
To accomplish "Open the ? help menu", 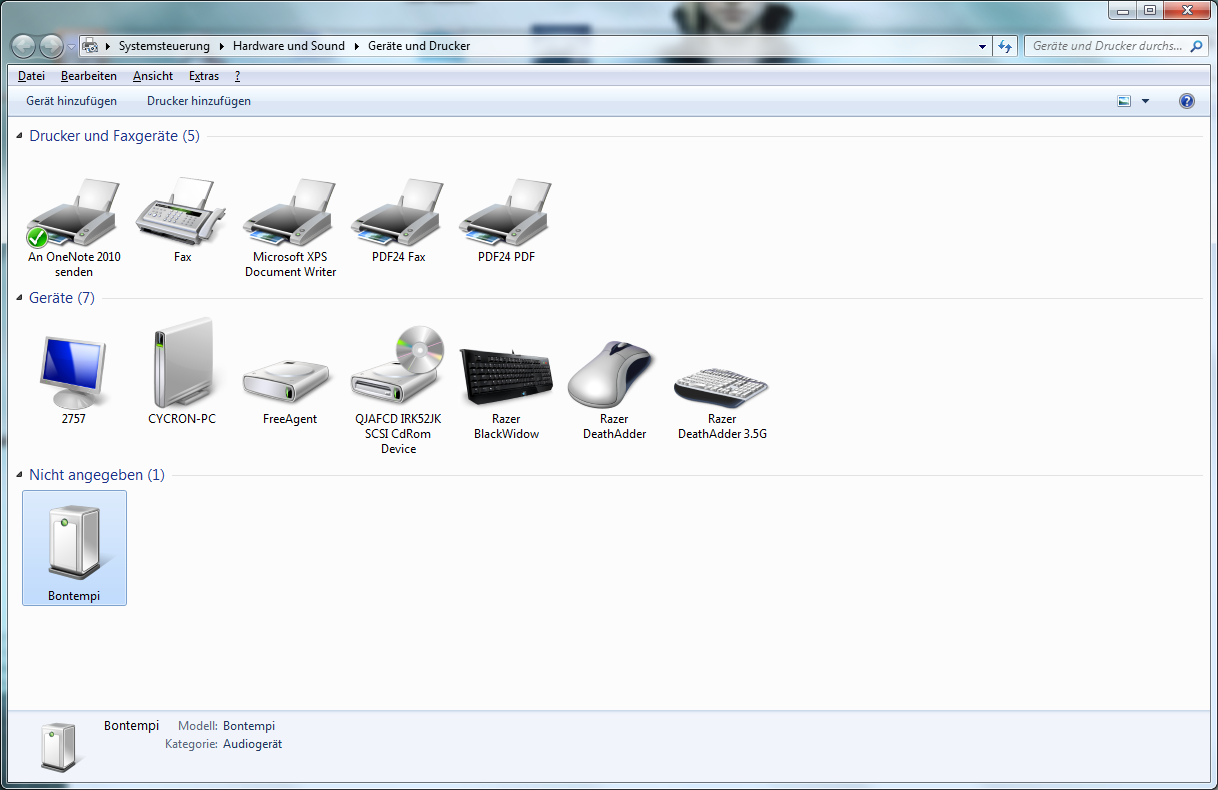I will [x=237, y=76].
